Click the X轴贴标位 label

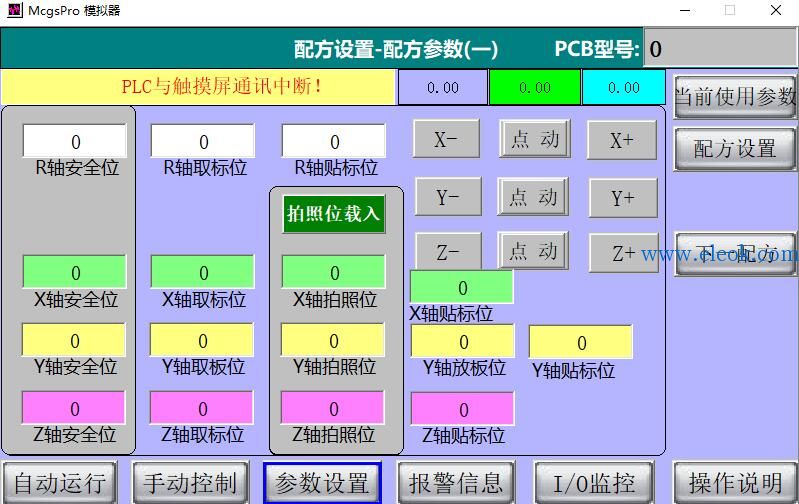[451, 313]
